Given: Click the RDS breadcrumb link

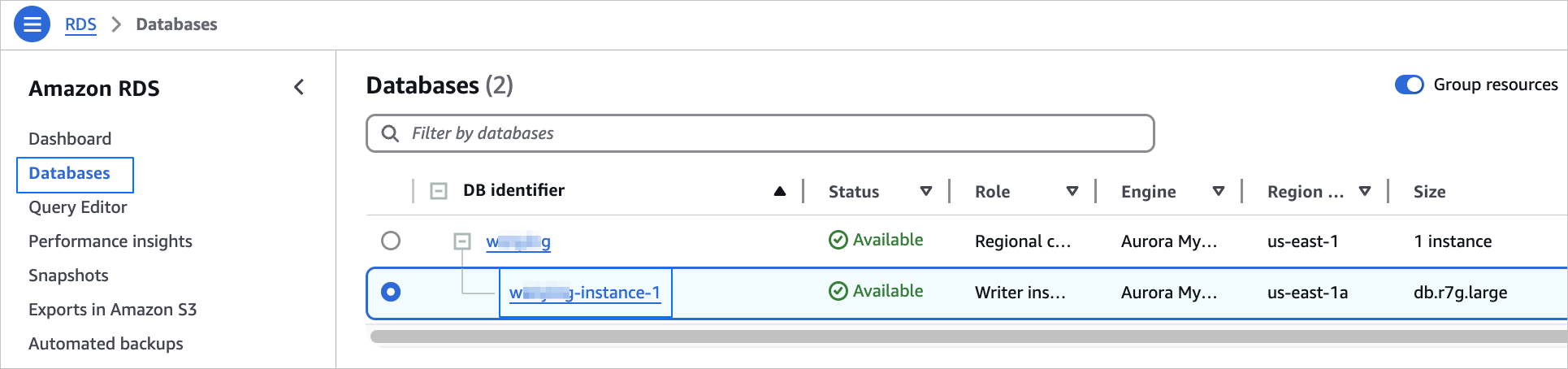Looking at the screenshot, I should (80, 24).
